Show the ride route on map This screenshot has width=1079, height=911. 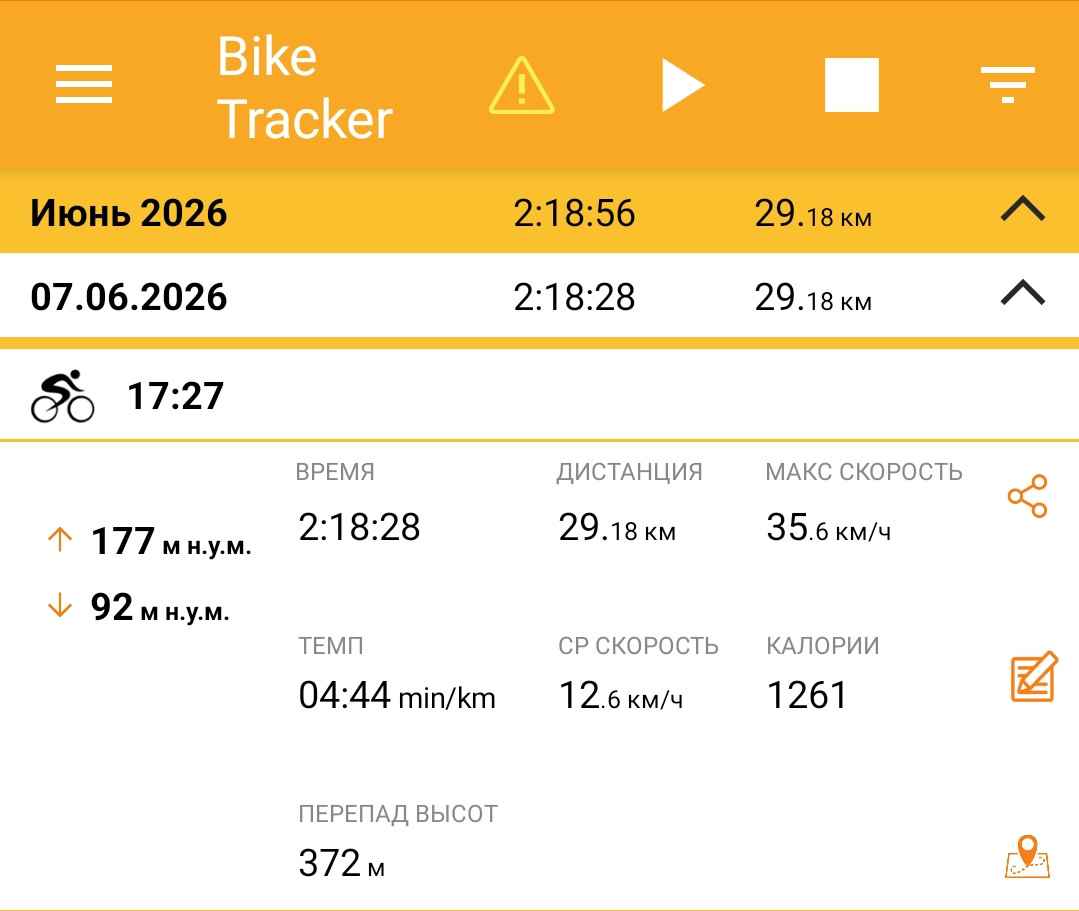click(1027, 857)
